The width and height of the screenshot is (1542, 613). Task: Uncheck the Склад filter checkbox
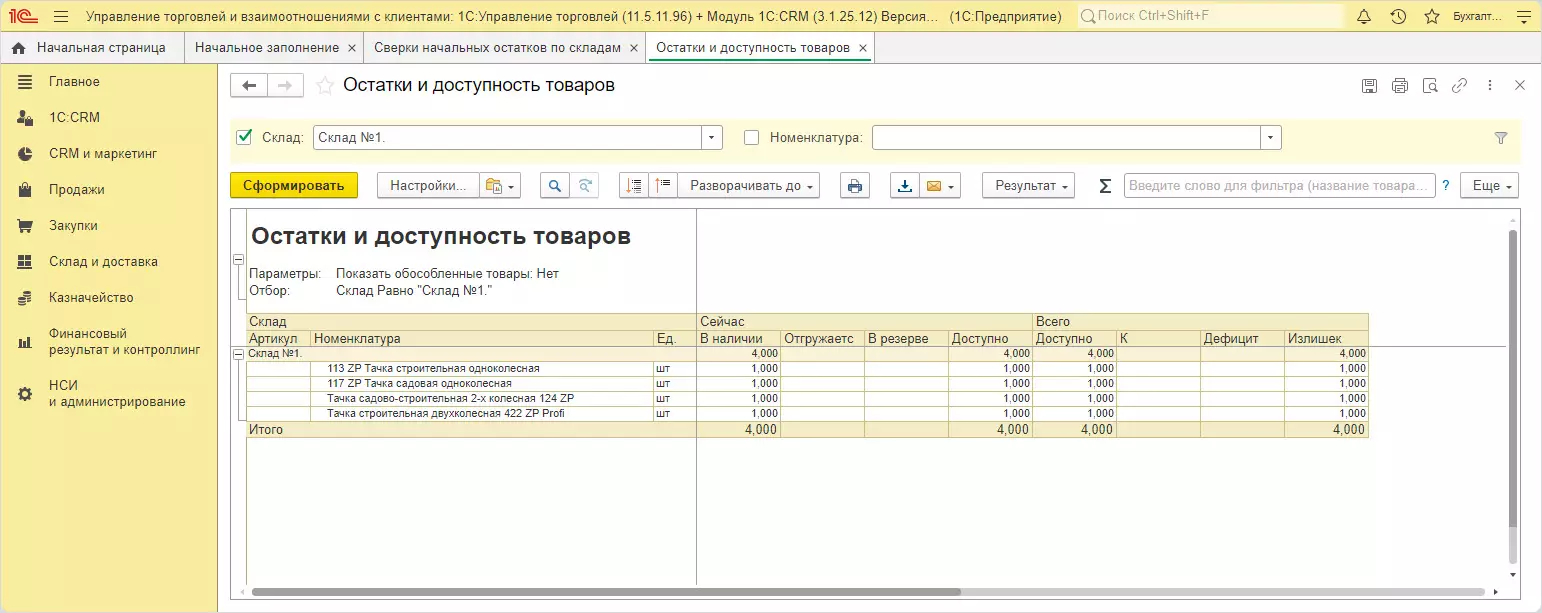pyautogui.click(x=244, y=137)
